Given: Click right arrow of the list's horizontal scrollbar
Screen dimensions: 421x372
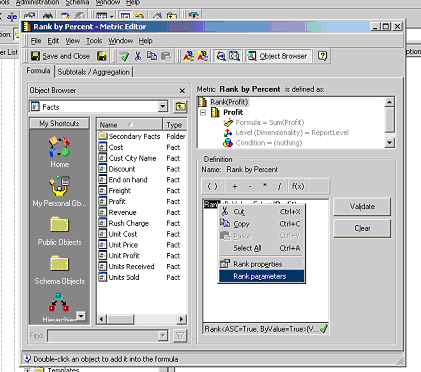Looking at the screenshot, I should point(181,319).
